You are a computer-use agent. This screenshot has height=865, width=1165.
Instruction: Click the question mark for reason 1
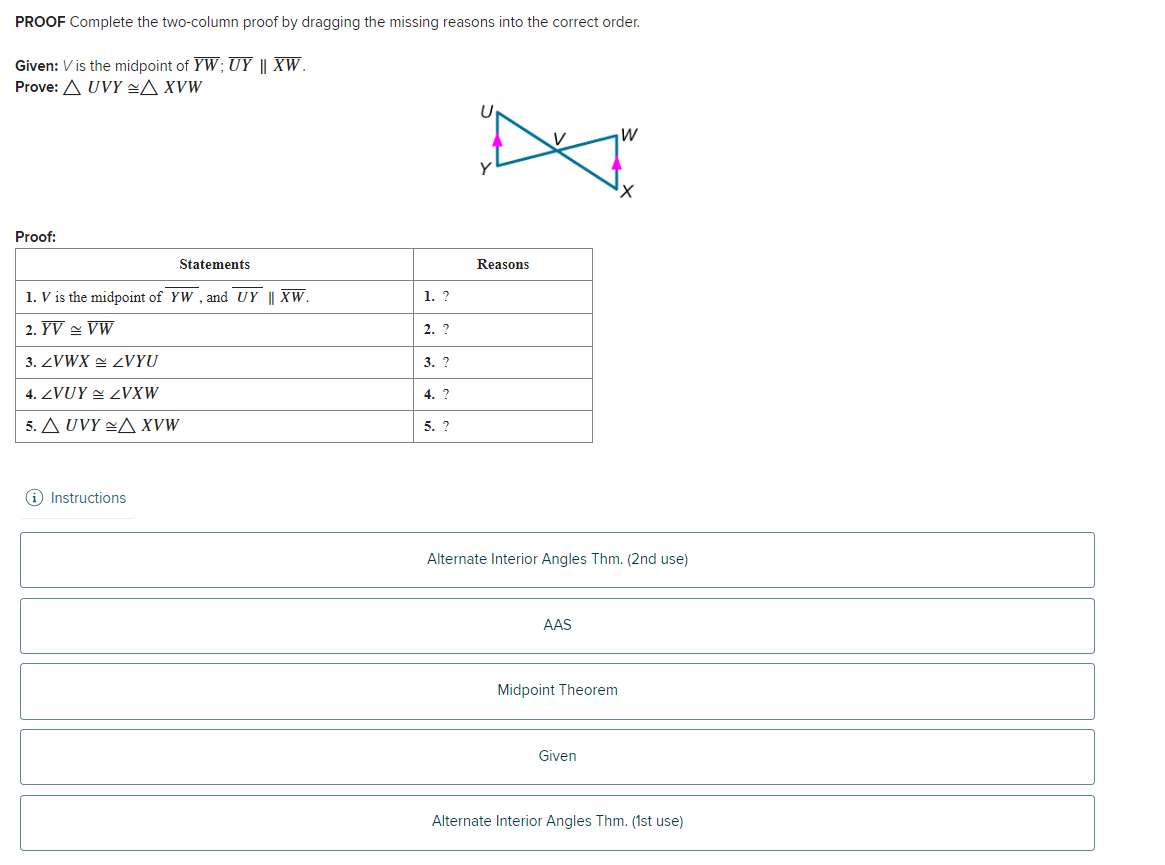tap(446, 295)
